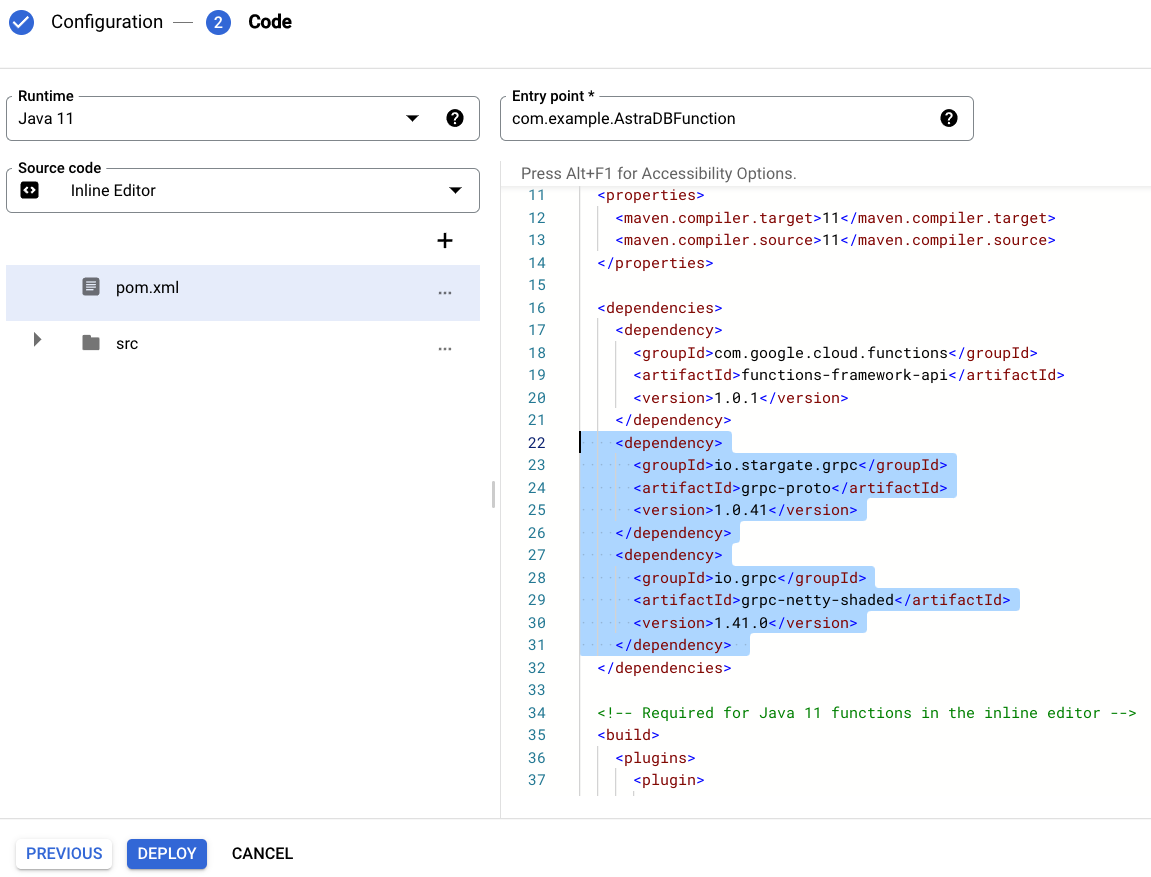This screenshot has height=877, width=1151.
Task: Click the src folder icon
Action: (x=91, y=343)
